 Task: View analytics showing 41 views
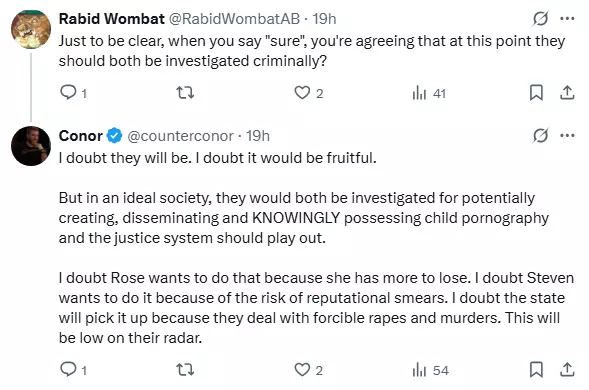coord(429,93)
